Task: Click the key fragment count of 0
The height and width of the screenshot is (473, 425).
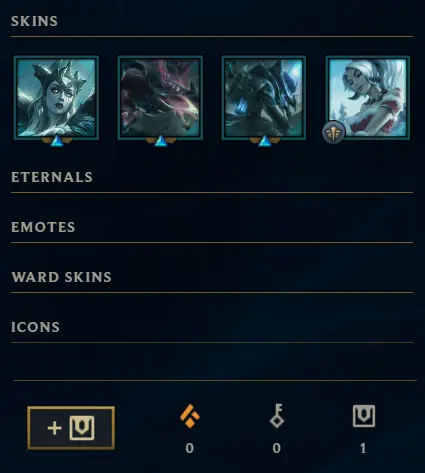Action: pos(276,448)
